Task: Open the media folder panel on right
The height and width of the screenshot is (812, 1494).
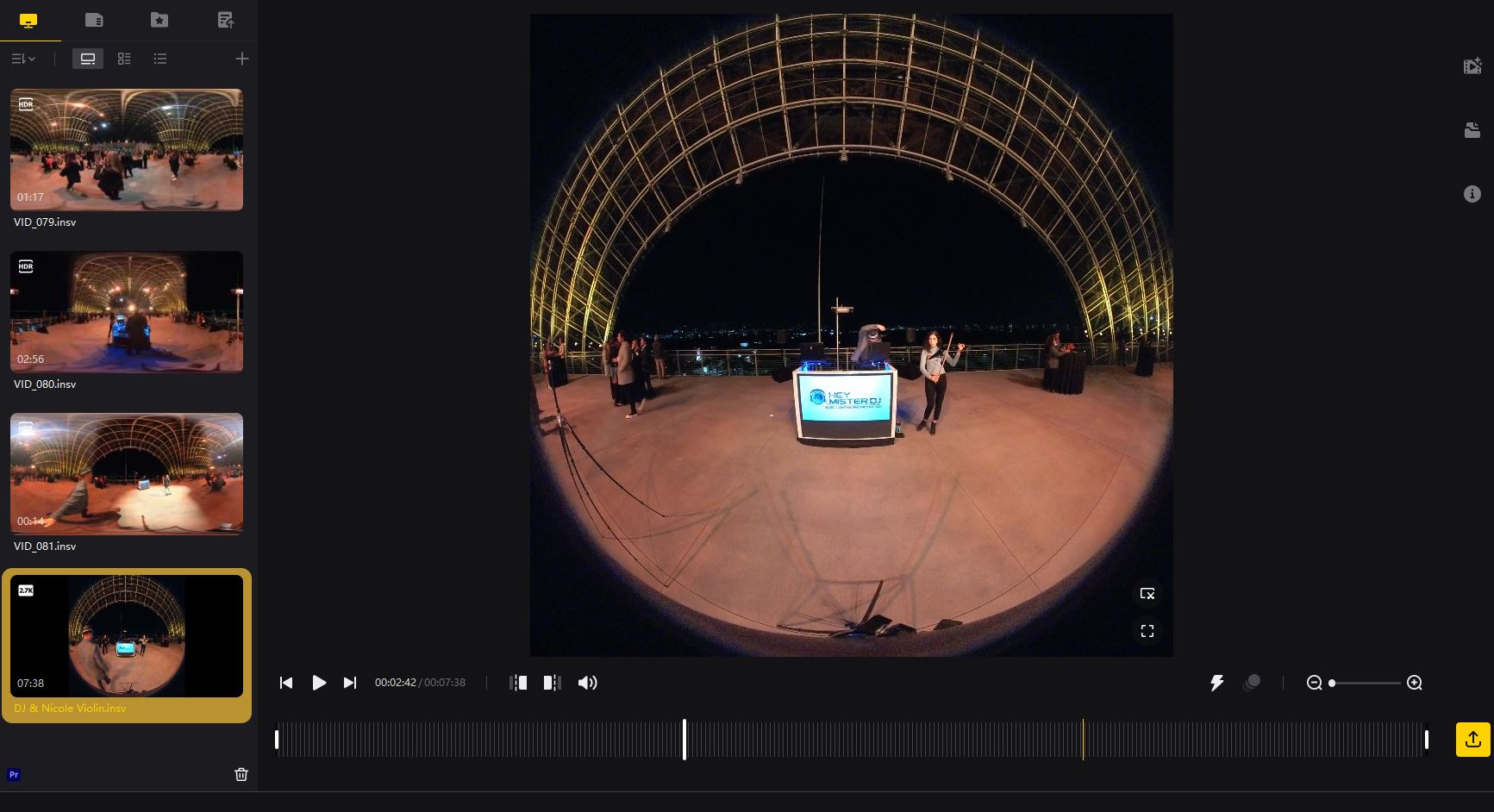Action: point(1472,130)
